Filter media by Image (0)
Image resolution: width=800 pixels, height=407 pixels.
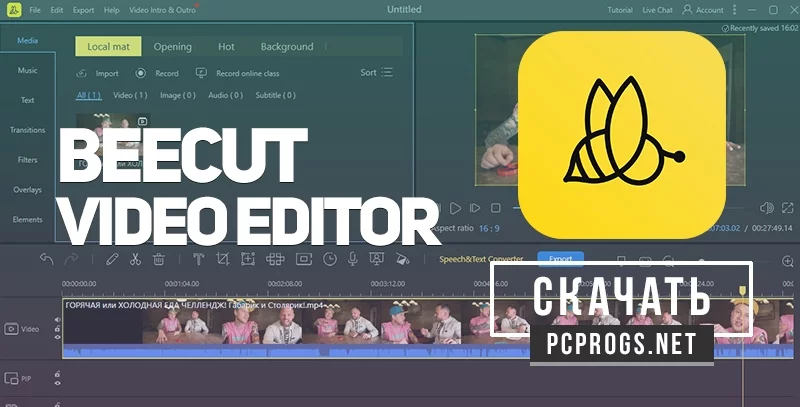pyautogui.click(x=178, y=95)
